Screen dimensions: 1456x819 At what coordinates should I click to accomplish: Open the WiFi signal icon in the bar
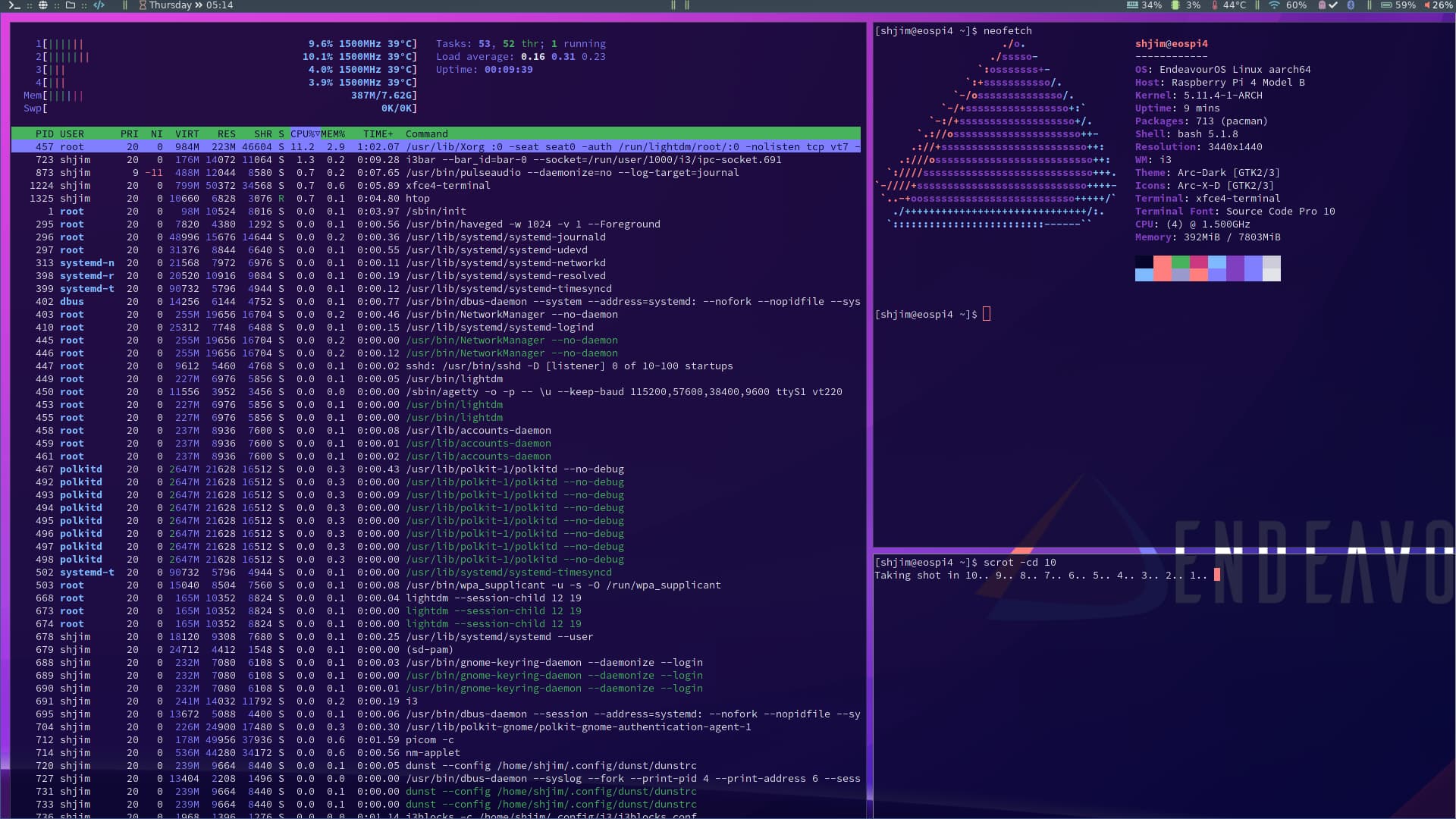1274,5
